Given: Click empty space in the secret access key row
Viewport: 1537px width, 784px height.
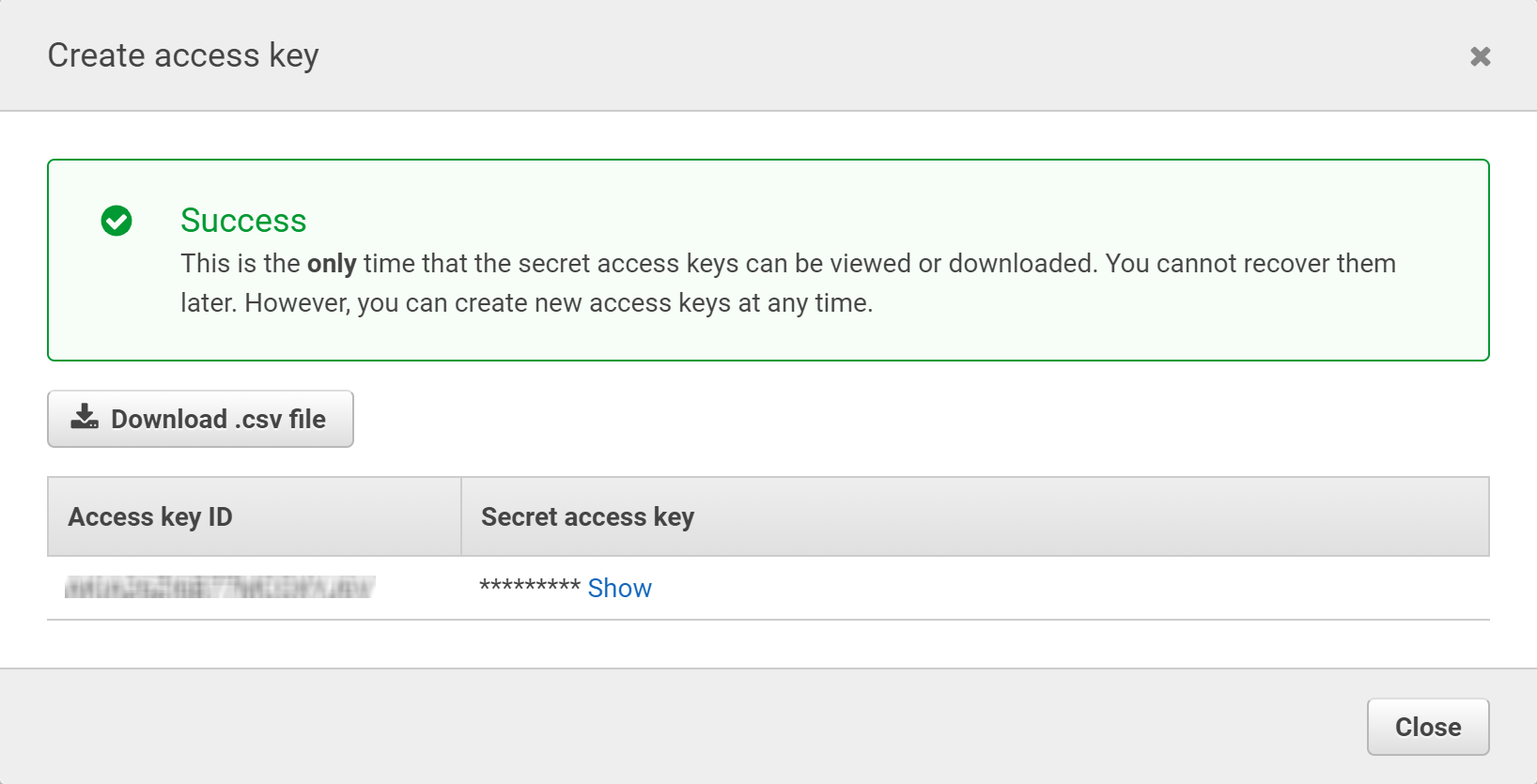Looking at the screenshot, I should tap(1071, 588).
